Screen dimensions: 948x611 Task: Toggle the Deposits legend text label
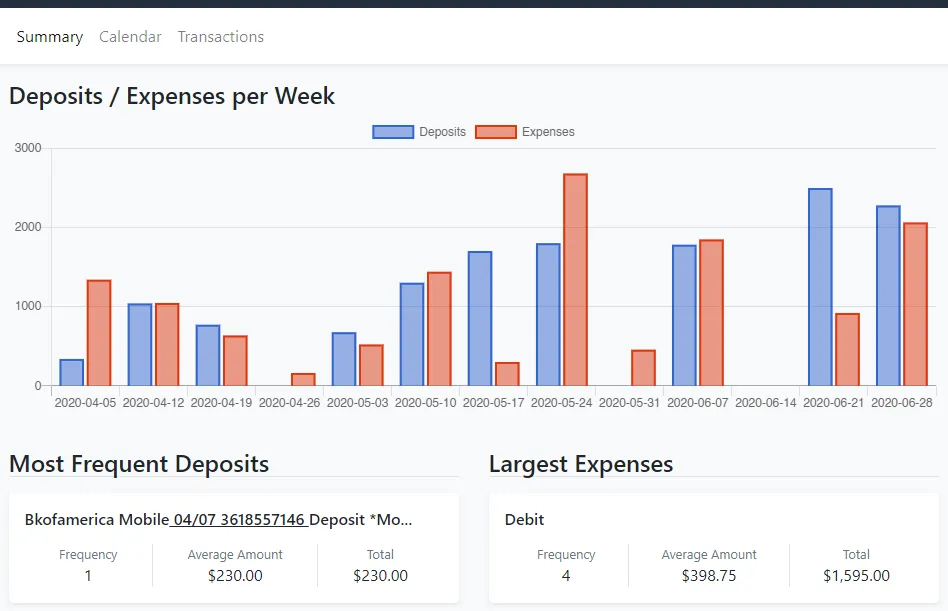coord(442,132)
